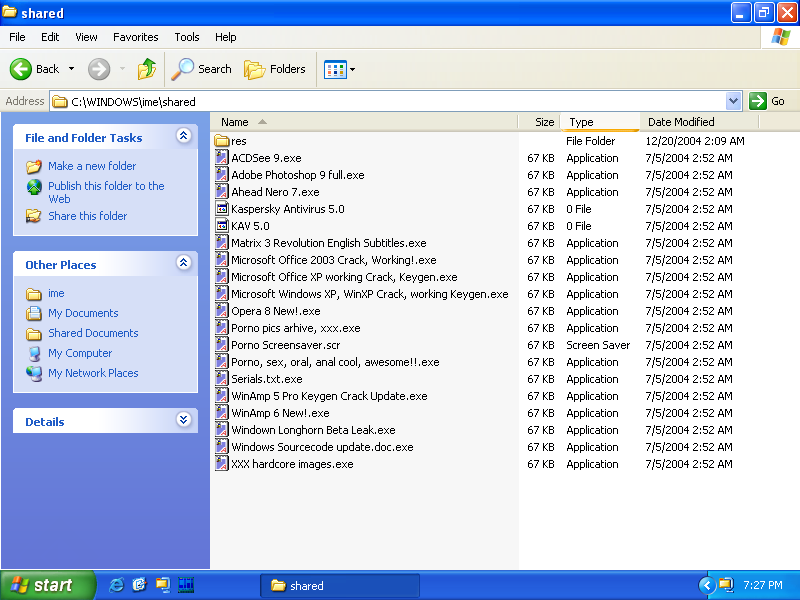
Task: Open the File menu
Action: coord(17,37)
